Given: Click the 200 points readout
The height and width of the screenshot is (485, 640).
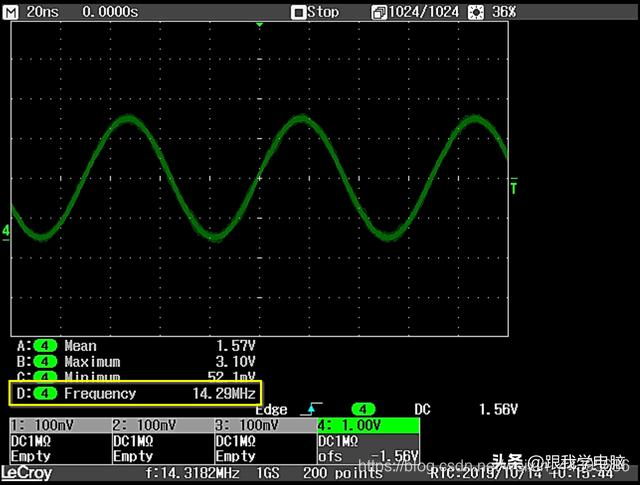Looking at the screenshot, I should coord(343,473).
